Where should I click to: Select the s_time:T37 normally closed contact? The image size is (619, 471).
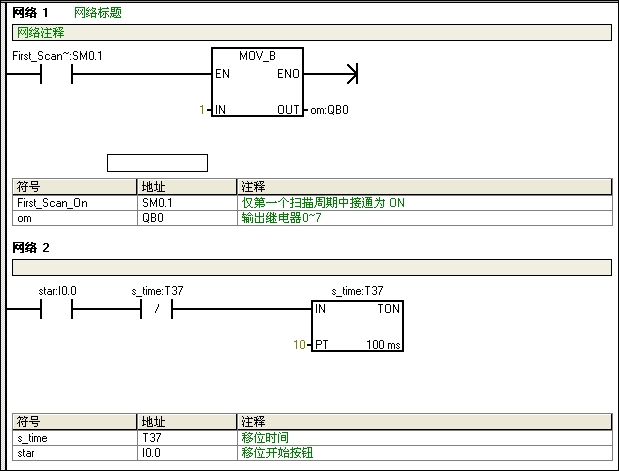157,311
